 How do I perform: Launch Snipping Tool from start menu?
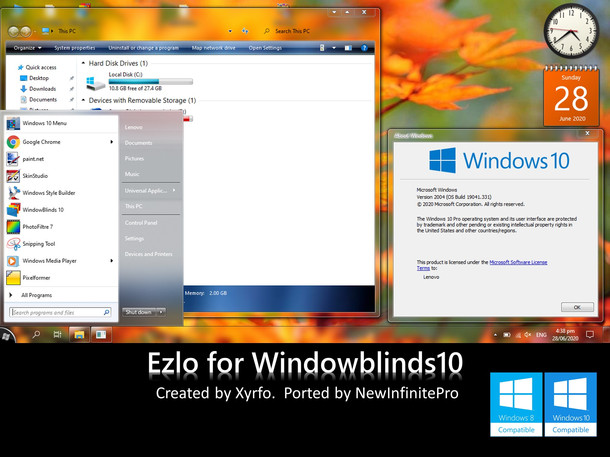(x=61, y=244)
